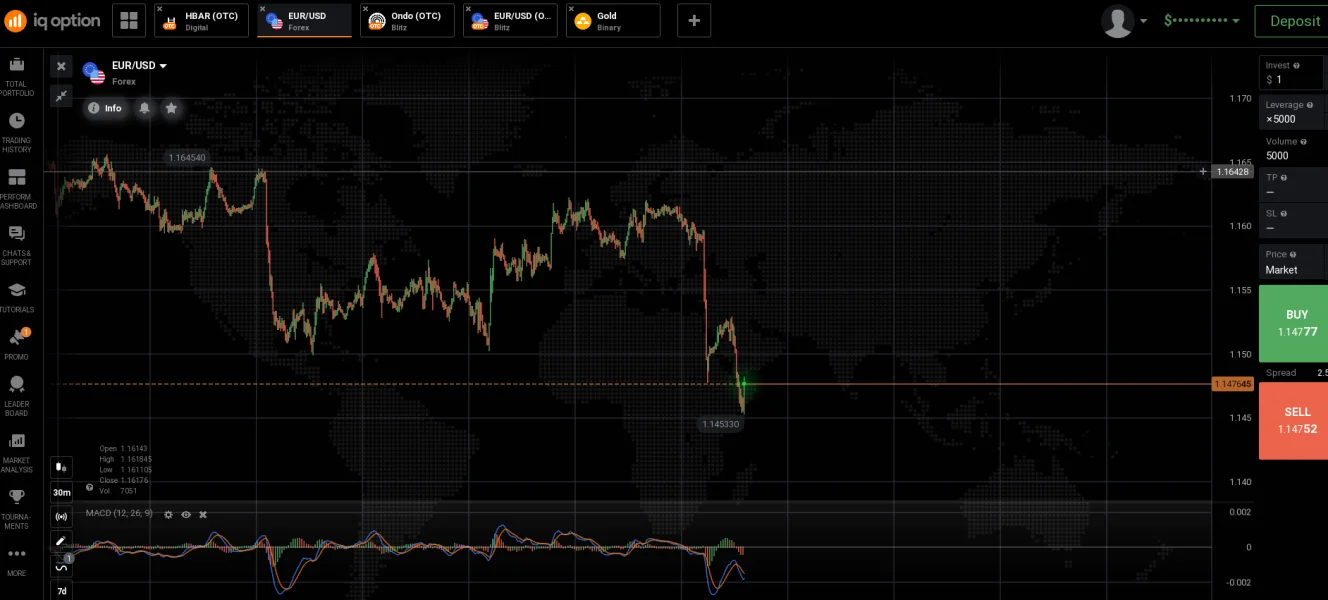1328x600 pixels.
Task: Click the price alert bell icon
Action: pyautogui.click(x=144, y=108)
